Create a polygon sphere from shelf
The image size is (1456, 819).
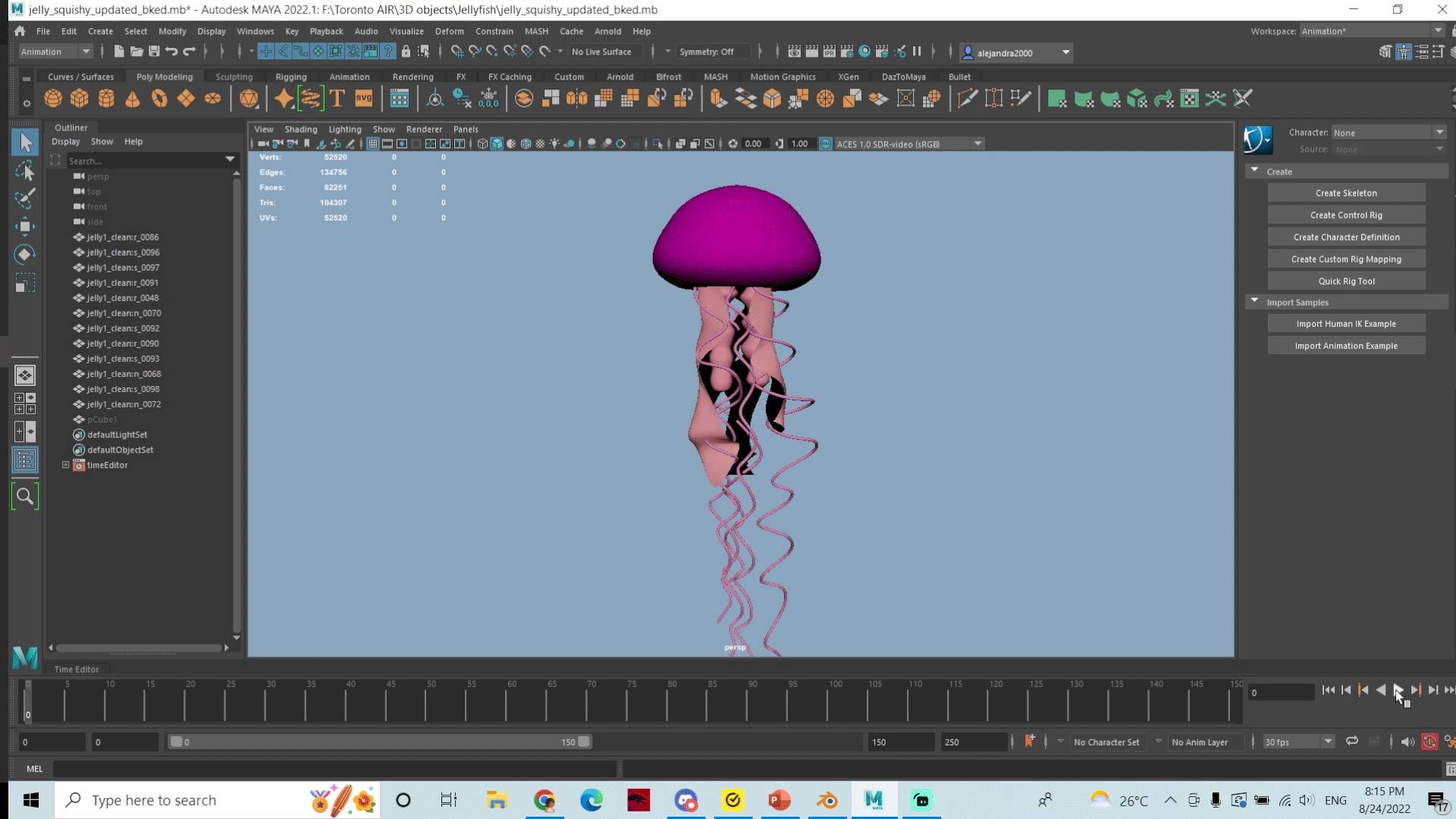coord(53,99)
